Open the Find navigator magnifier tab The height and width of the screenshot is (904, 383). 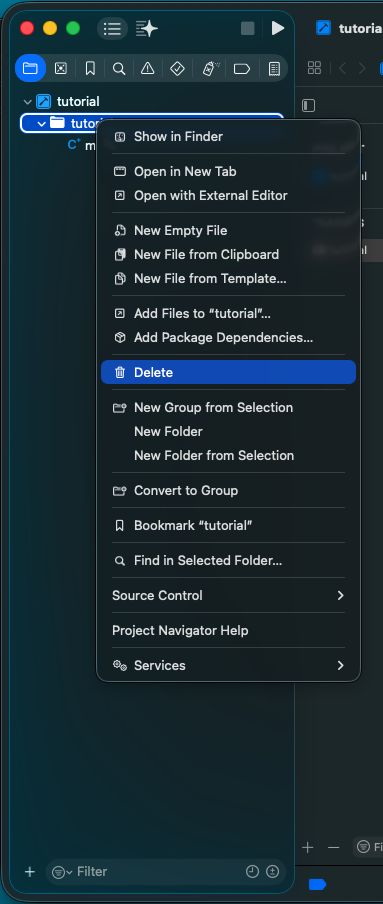(x=119, y=69)
